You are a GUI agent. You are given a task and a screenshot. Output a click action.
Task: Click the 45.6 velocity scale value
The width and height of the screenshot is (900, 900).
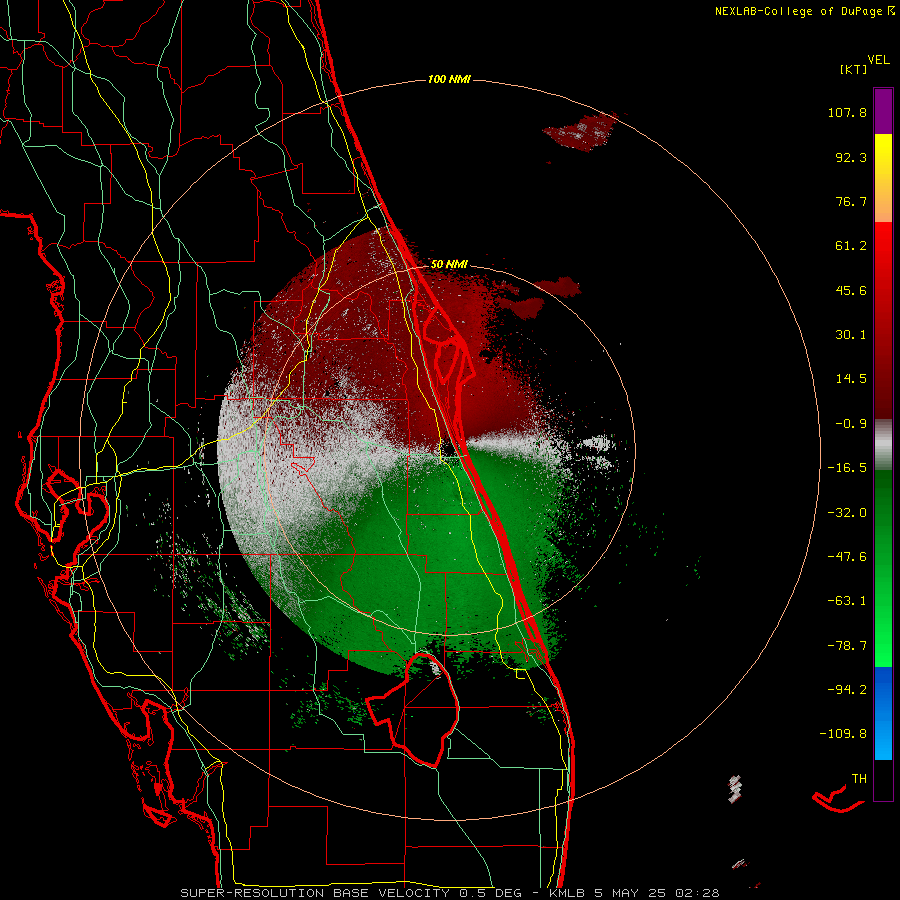point(851,290)
